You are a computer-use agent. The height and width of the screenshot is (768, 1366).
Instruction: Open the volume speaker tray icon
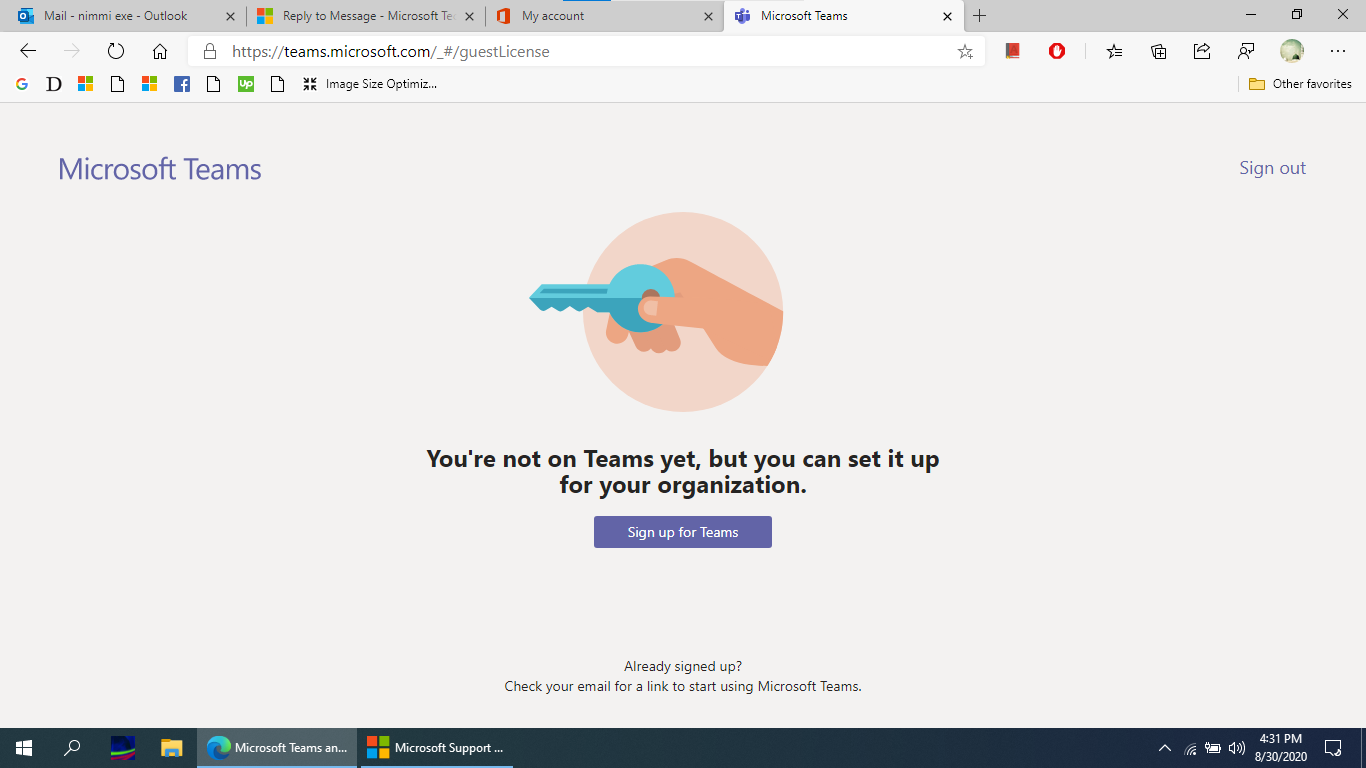tap(1237, 748)
